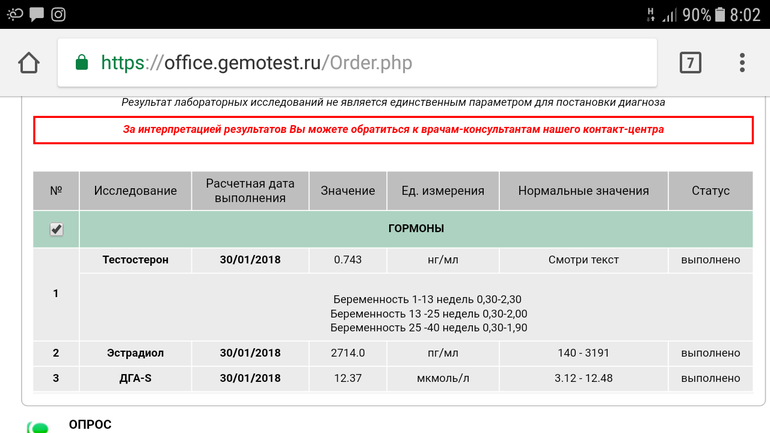
Task: Click the Исследование column header
Action: click(135, 191)
